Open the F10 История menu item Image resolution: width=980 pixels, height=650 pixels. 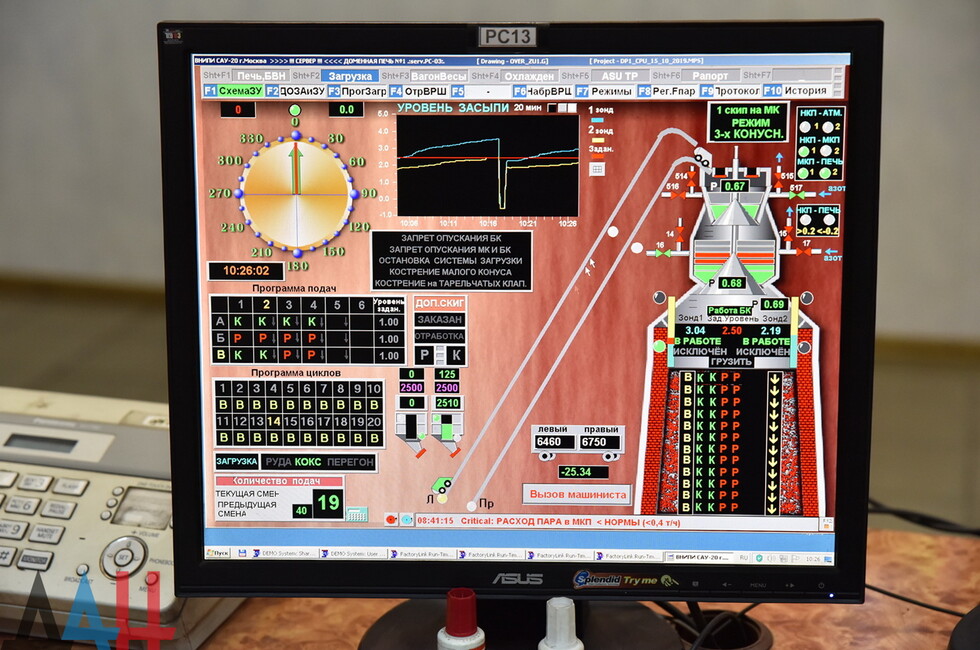pyautogui.click(x=797, y=91)
